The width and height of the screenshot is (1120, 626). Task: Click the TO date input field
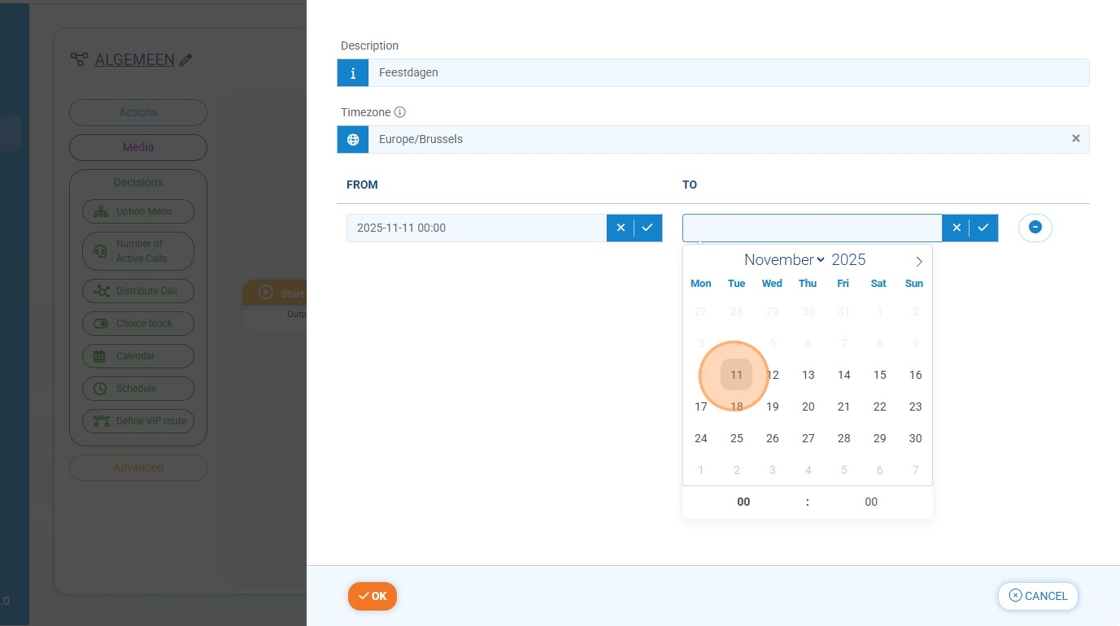pyautogui.click(x=812, y=228)
